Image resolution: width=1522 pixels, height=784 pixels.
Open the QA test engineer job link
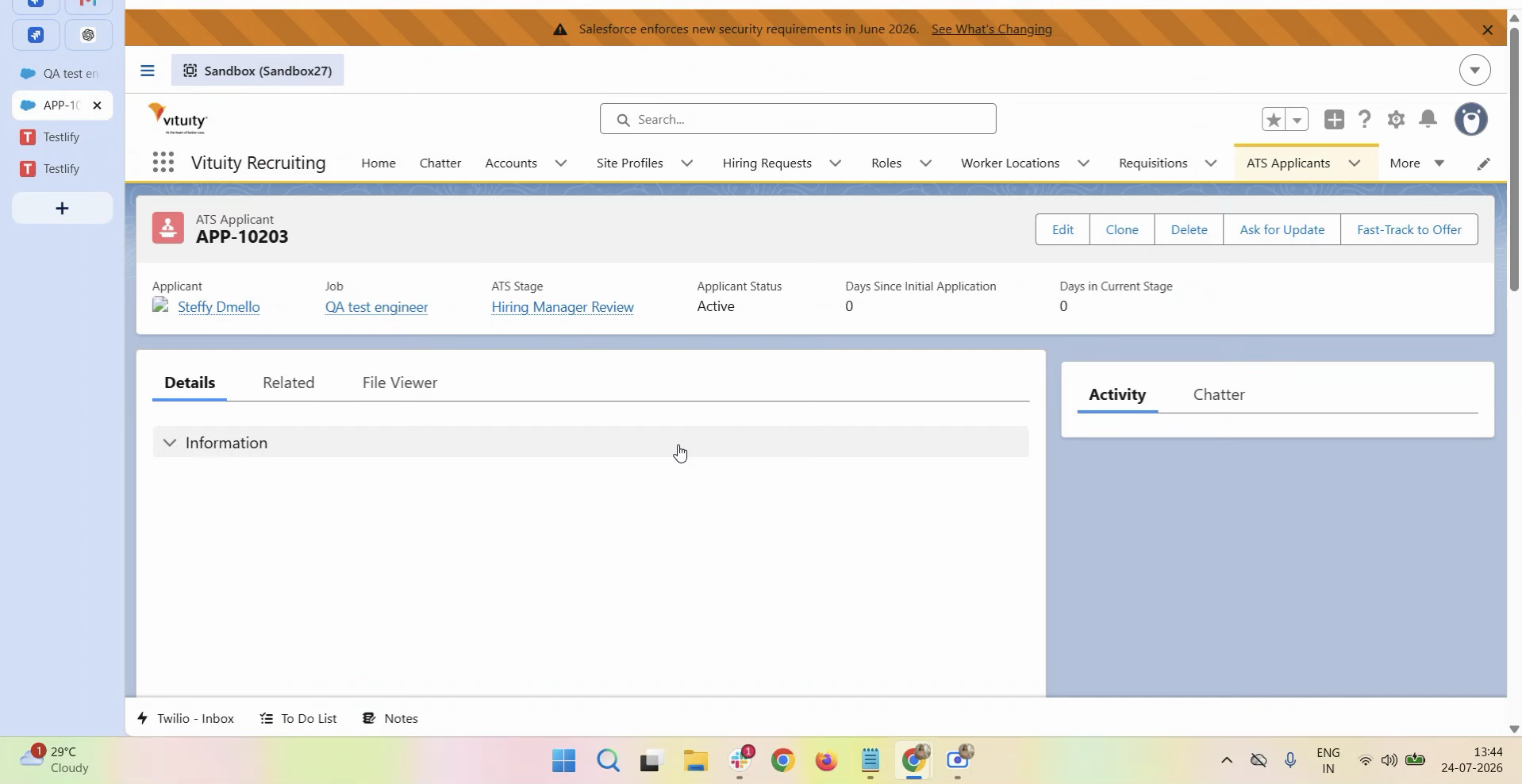click(376, 307)
